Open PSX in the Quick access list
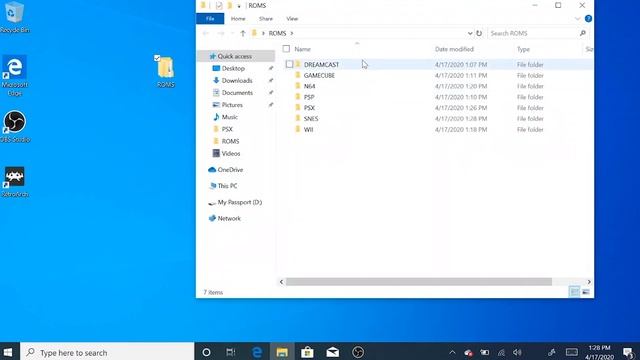 coord(227,129)
